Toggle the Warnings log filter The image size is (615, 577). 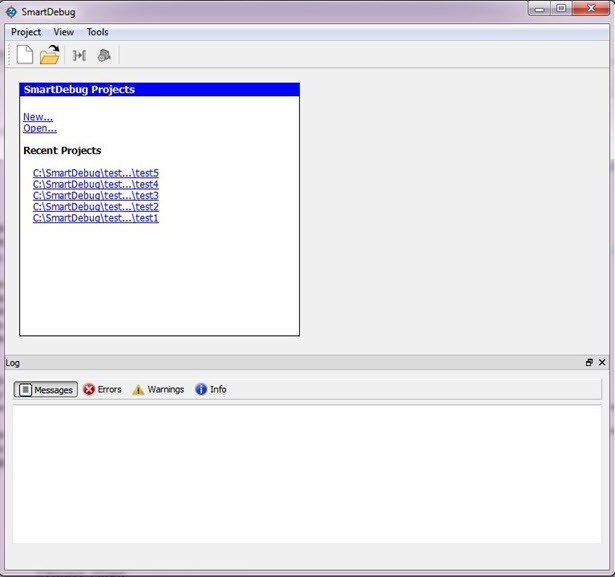(158, 389)
